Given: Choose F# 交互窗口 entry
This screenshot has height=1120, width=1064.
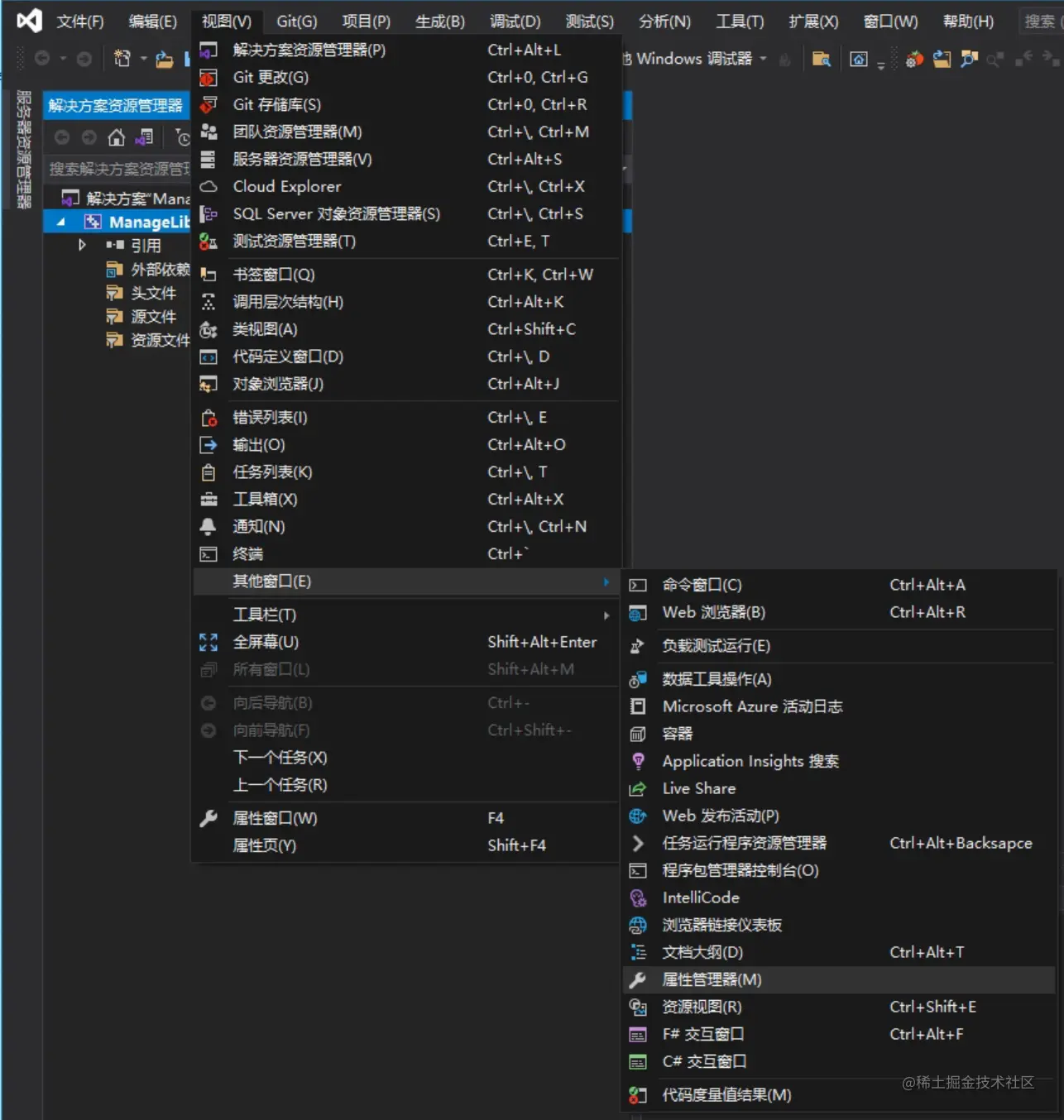Looking at the screenshot, I should [839, 1035].
